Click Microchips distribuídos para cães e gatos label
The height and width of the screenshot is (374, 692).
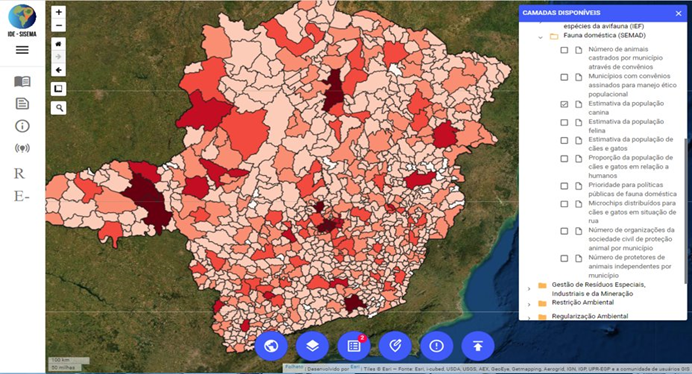tap(632, 212)
